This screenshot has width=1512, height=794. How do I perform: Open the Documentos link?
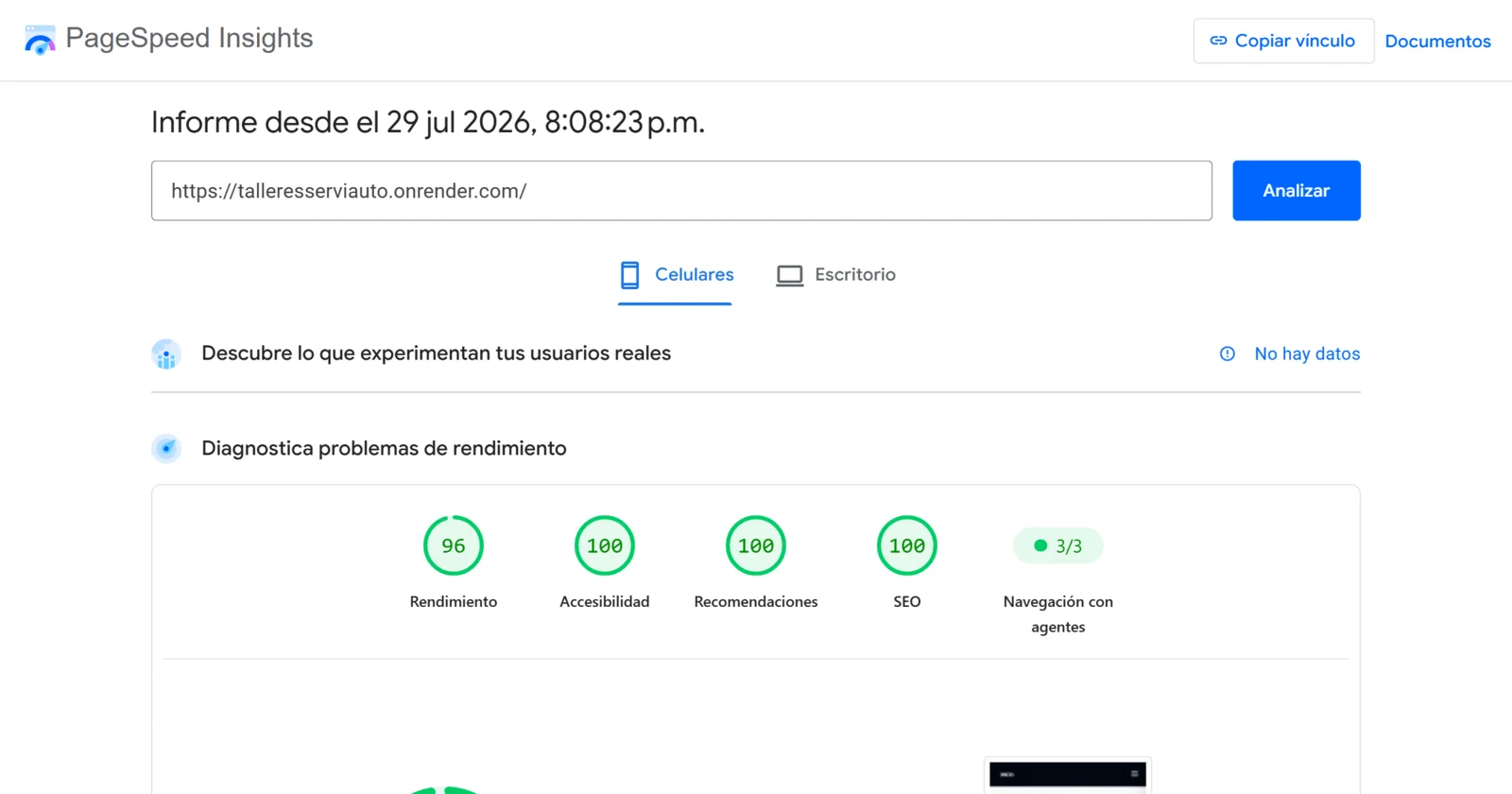tap(1437, 41)
